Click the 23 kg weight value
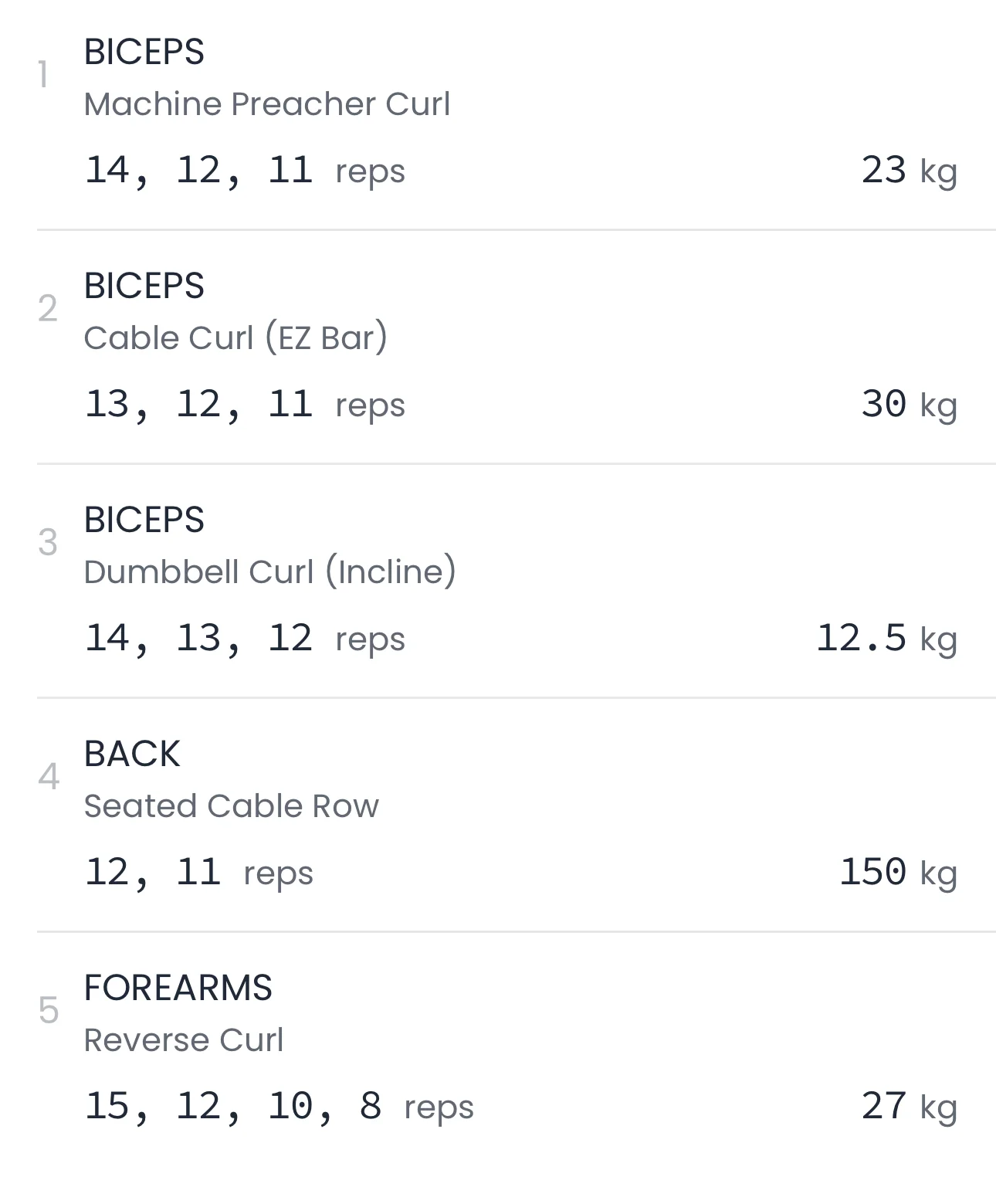This screenshot has height=1204, width=996. click(x=908, y=171)
